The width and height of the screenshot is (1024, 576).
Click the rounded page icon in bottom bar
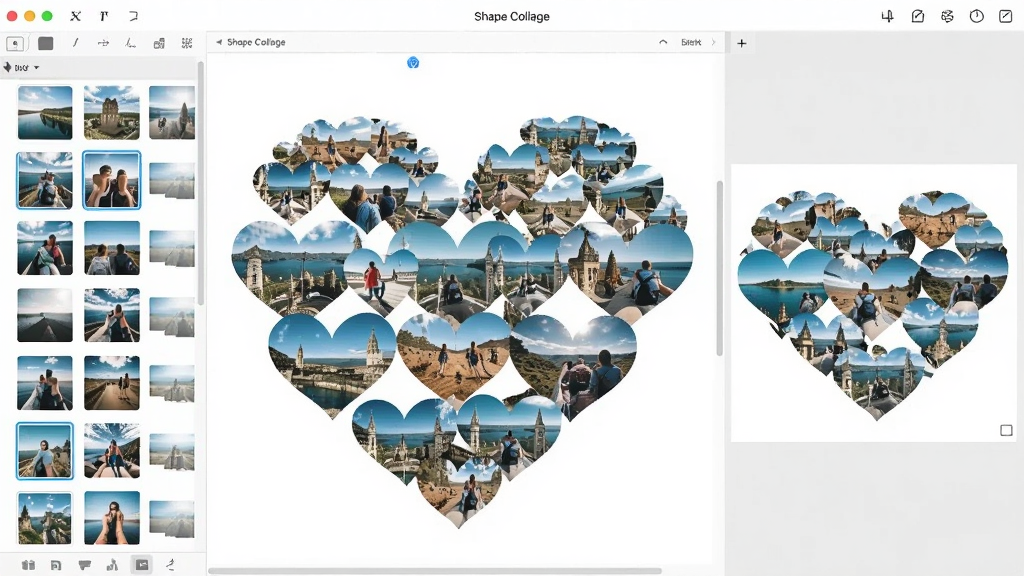(x=56, y=565)
